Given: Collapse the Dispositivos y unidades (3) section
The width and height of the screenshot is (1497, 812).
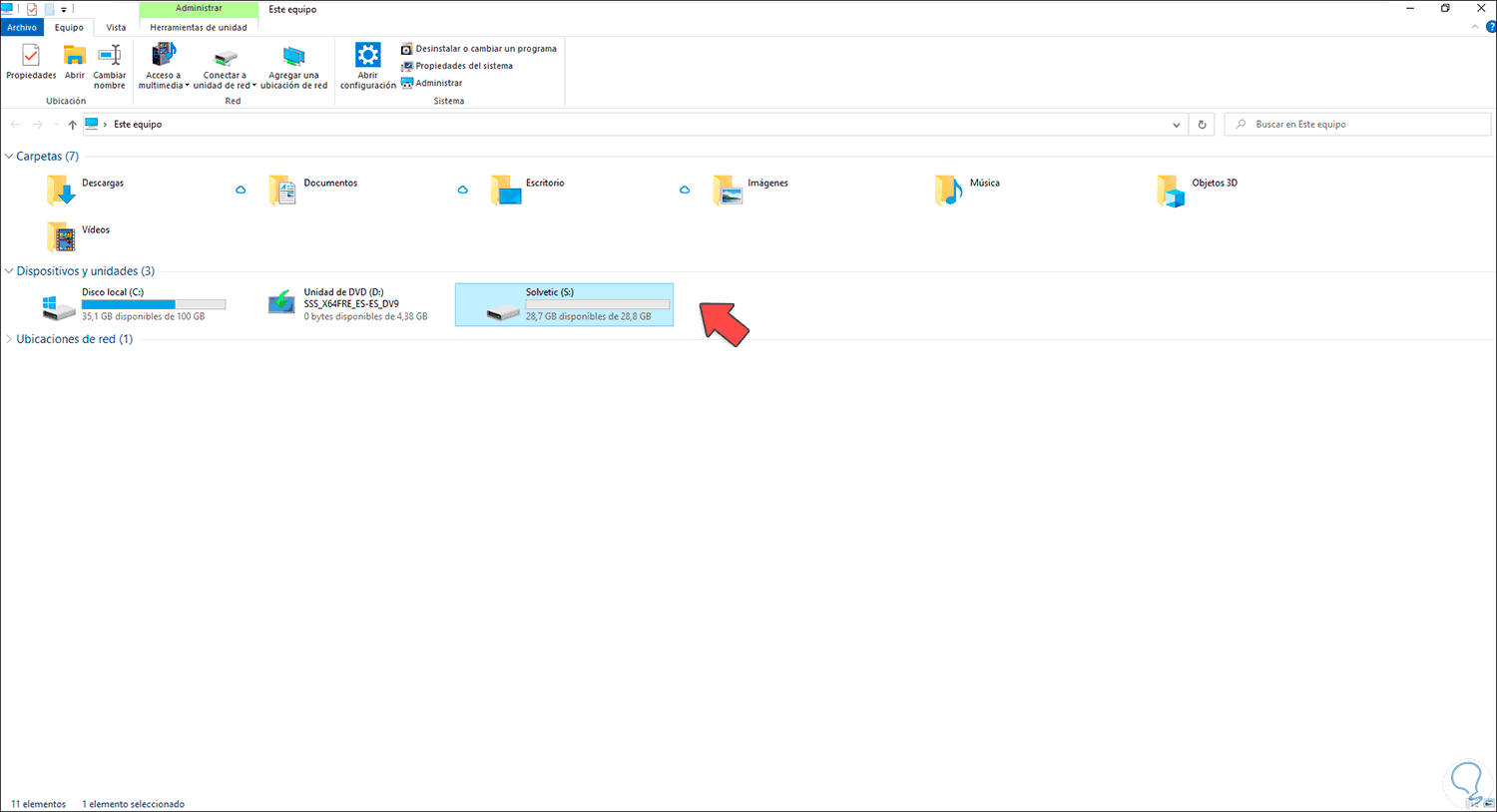Looking at the screenshot, I should pyautogui.click(x=10, y=271).
